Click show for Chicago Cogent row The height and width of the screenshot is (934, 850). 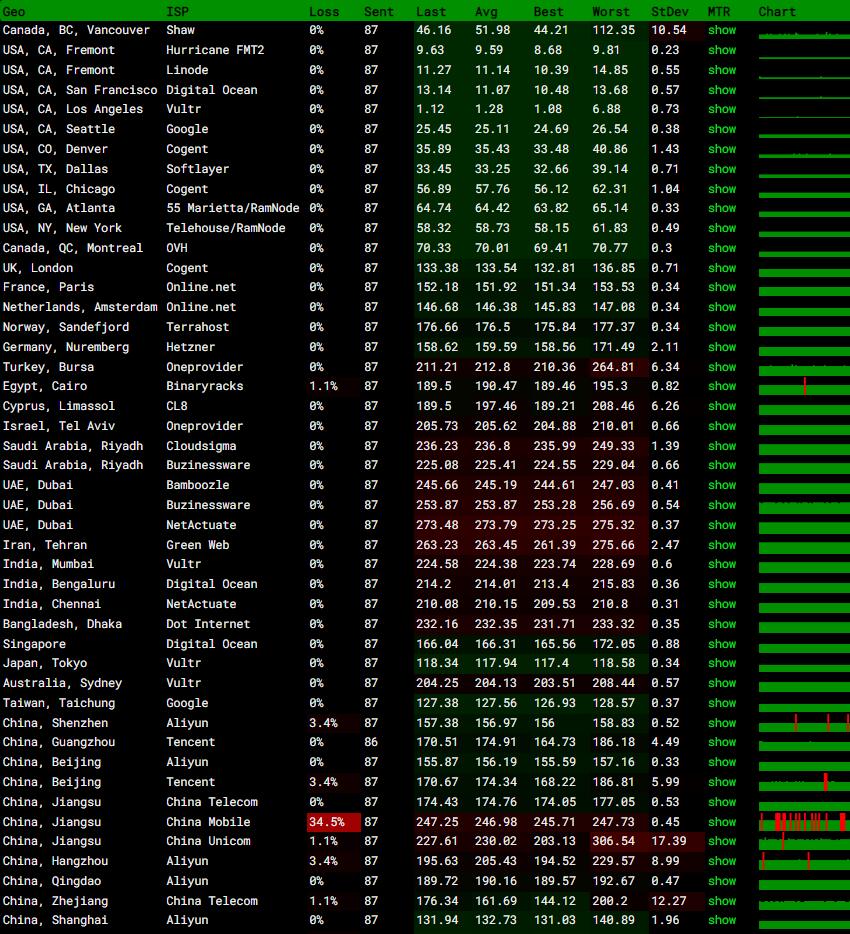click(722, 189)
